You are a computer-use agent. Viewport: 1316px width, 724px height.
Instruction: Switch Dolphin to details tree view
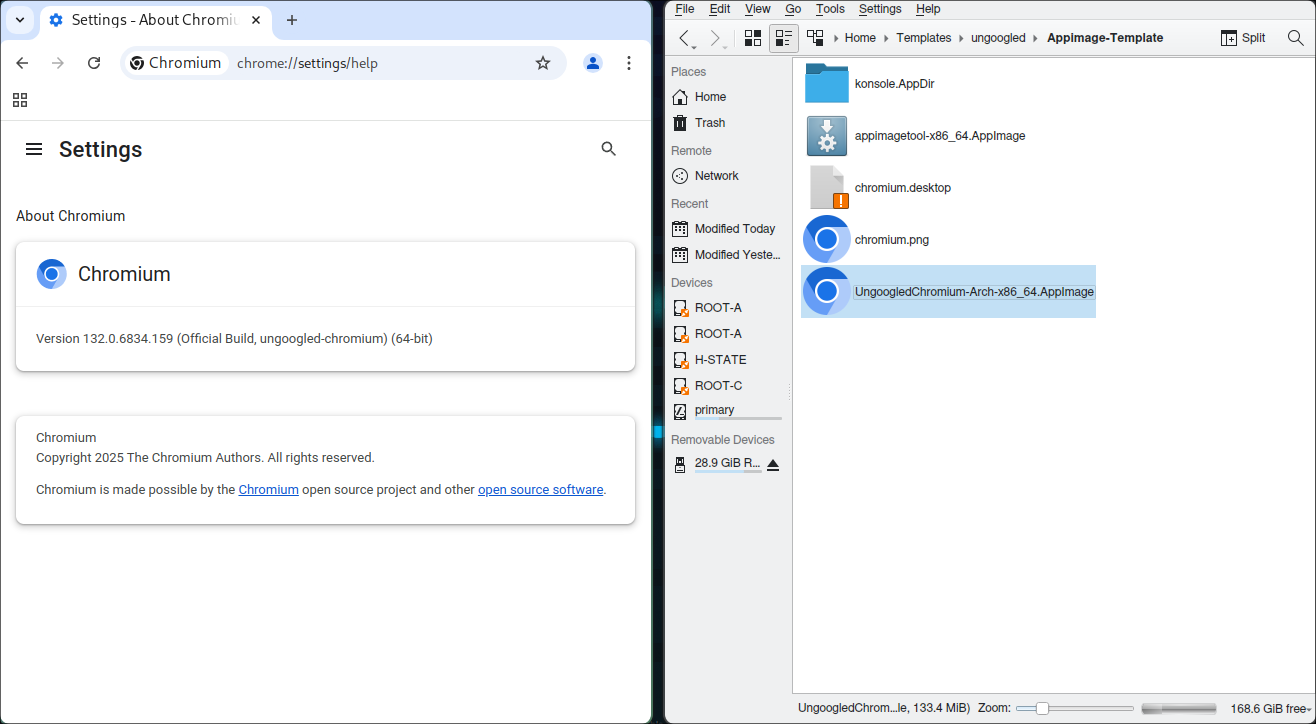coord(815,38)
